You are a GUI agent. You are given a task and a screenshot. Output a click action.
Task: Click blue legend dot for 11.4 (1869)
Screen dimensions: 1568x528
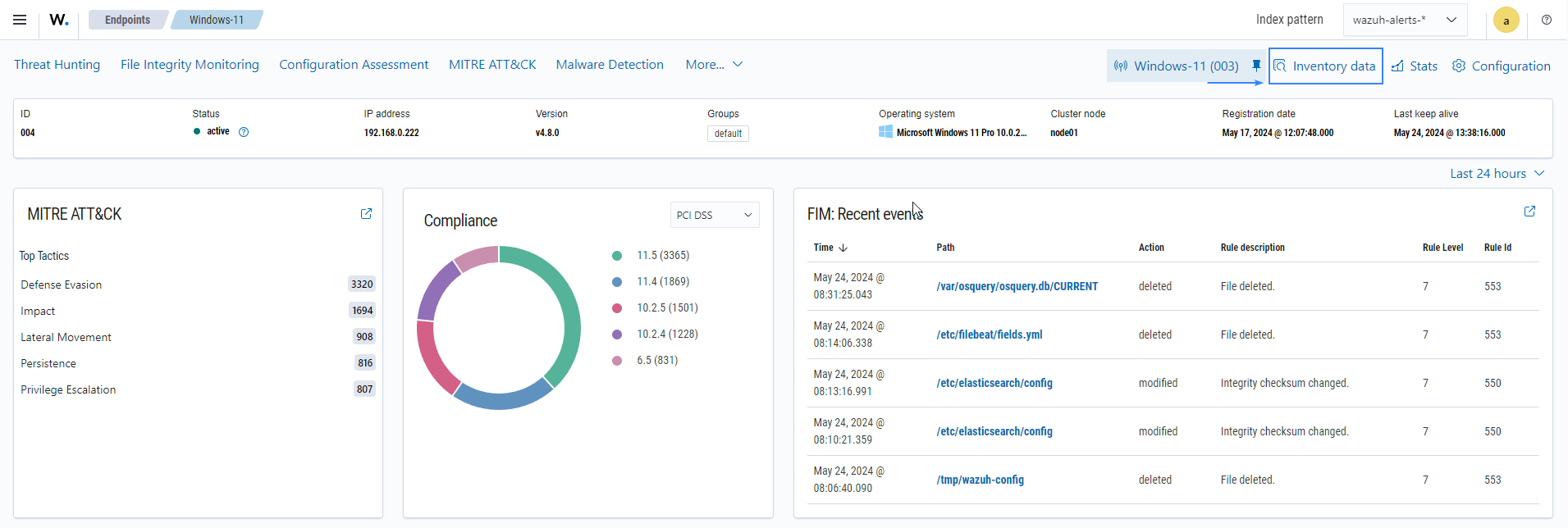pyautogui.click(x=617, y=282)
